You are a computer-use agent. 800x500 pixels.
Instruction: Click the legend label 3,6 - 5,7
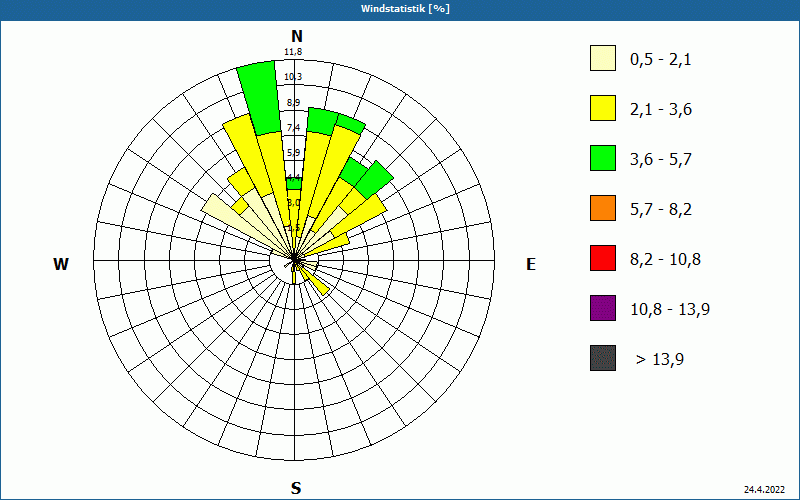click(x=661, y=160)
